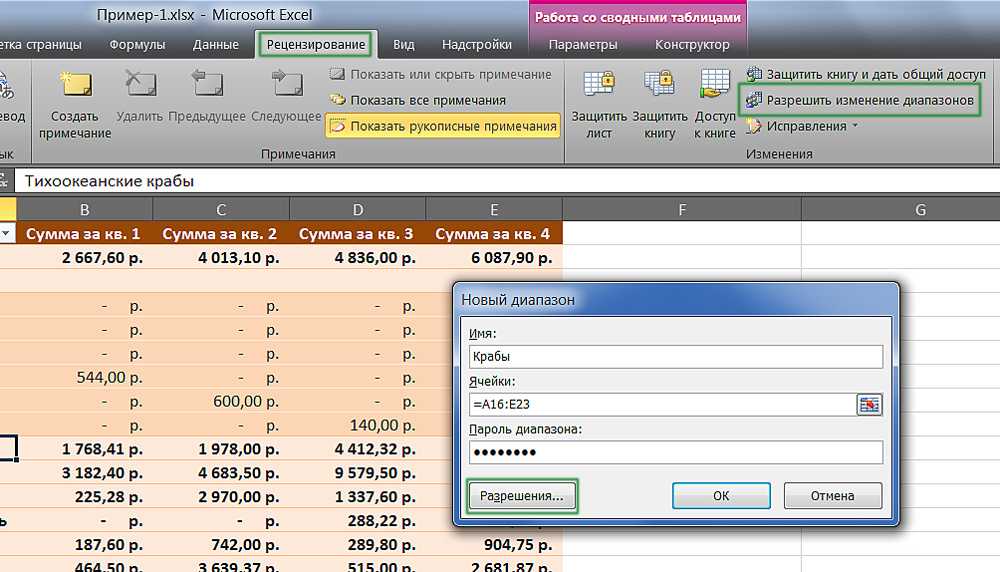Viewport: 1000px width, 572px height.
Task: Open the Рецензирование ribbon tab
Action: click(x=314, y=45)
